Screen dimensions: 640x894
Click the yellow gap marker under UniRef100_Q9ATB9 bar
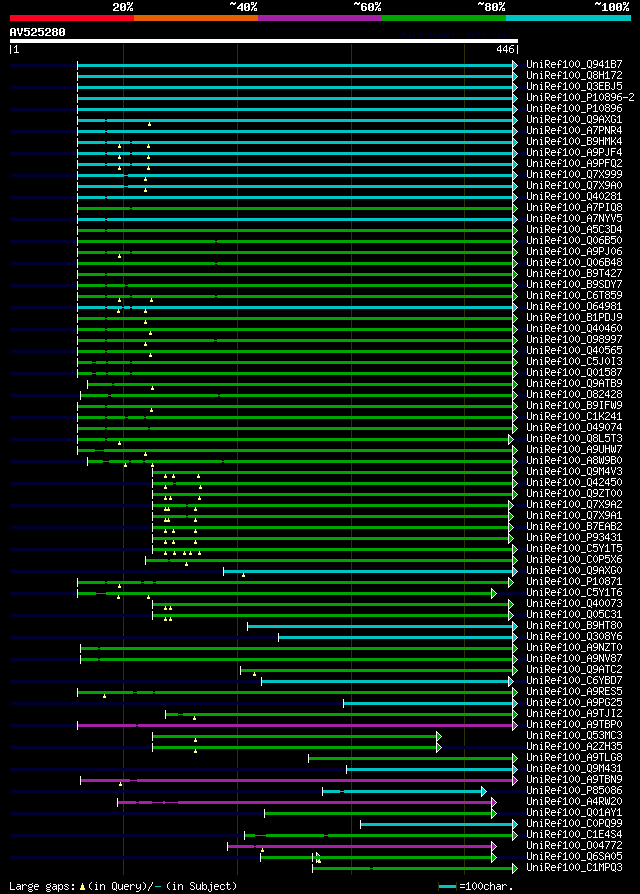tap(152, 388)
